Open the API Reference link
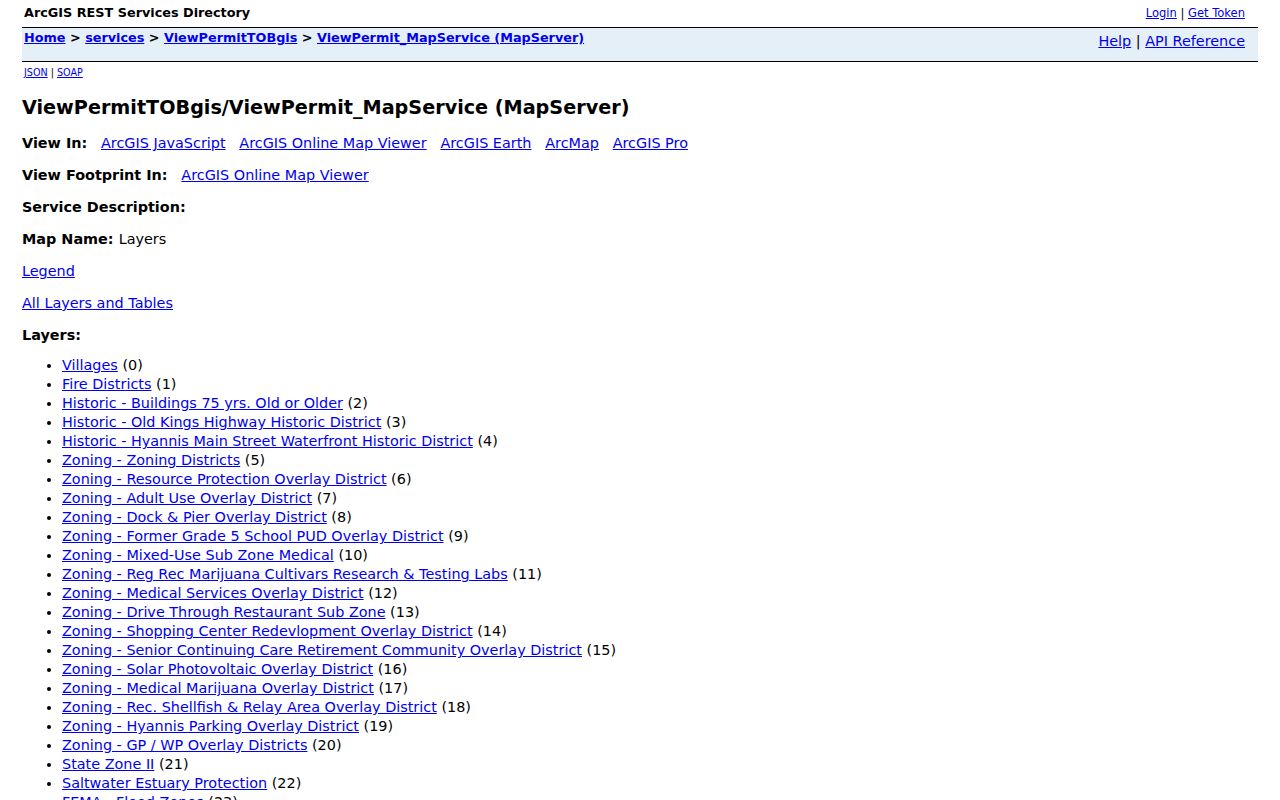 pyautogui.click(x=1195, y=41)
